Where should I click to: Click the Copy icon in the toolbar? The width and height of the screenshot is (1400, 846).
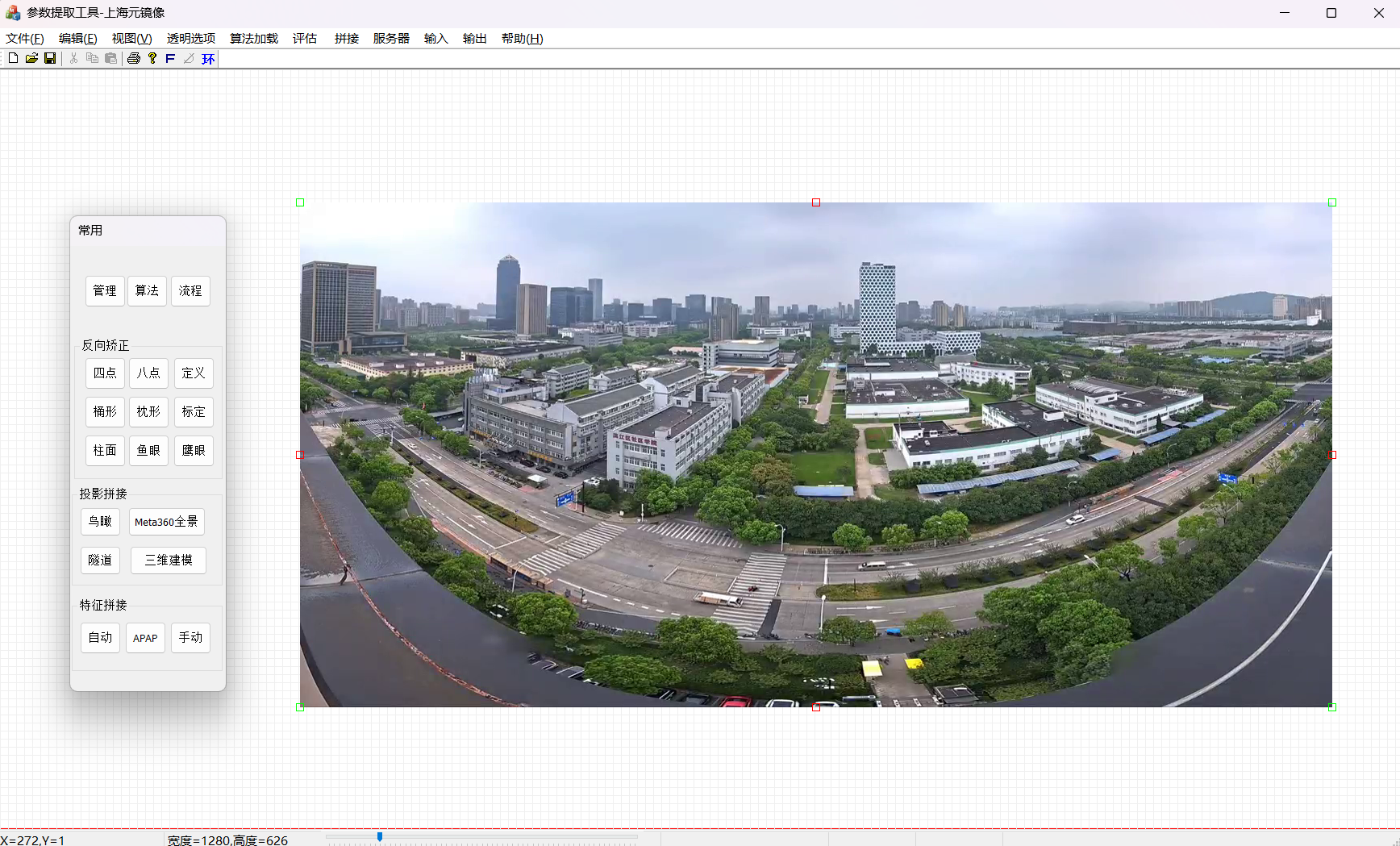pos(92,58)
